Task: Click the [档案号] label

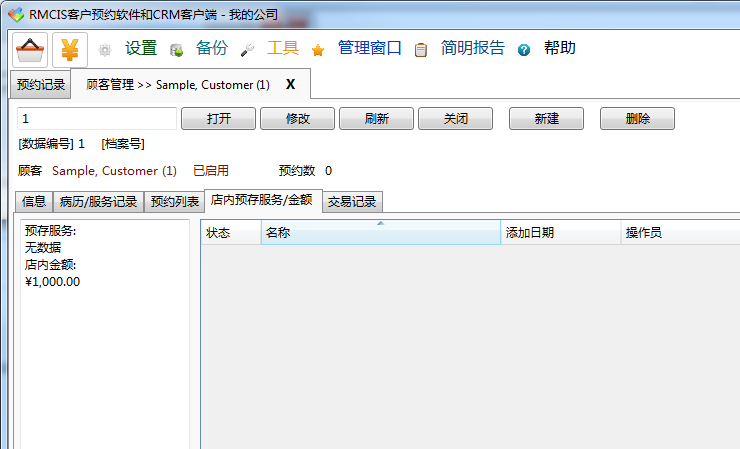Action: coord(123,144)
